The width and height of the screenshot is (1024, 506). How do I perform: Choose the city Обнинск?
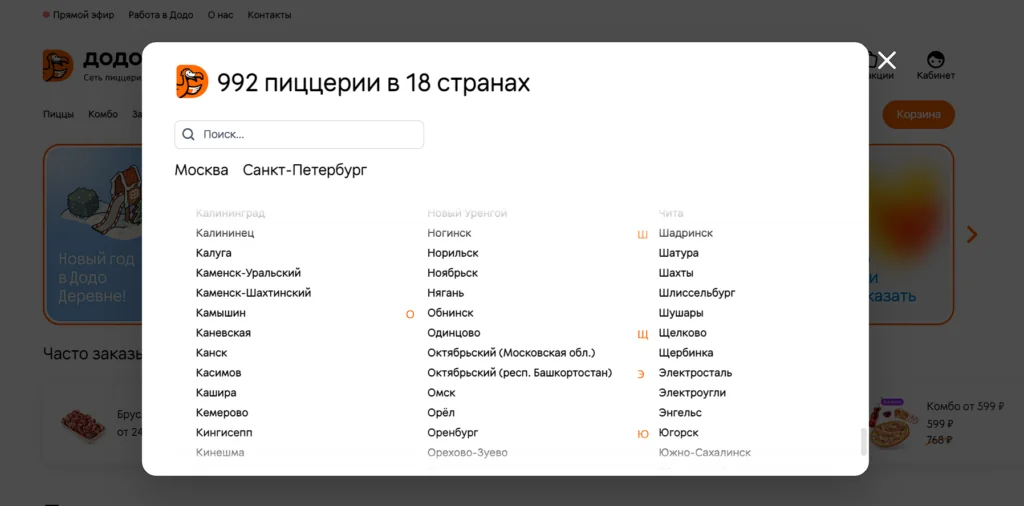pyautogui.click(x=451, y=313)
